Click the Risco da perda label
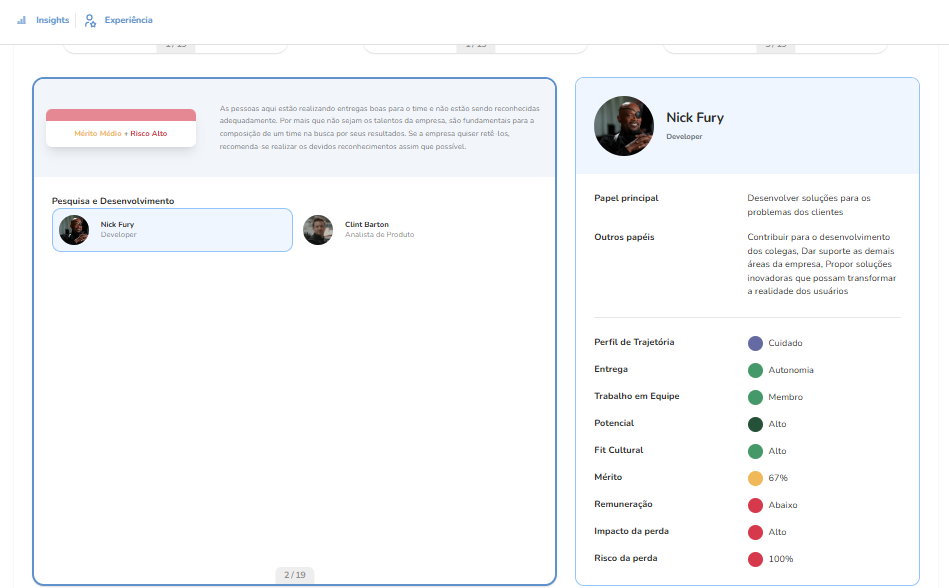This screenshot has height=588, width=949. pyautogui.click(x=626, y=558)
